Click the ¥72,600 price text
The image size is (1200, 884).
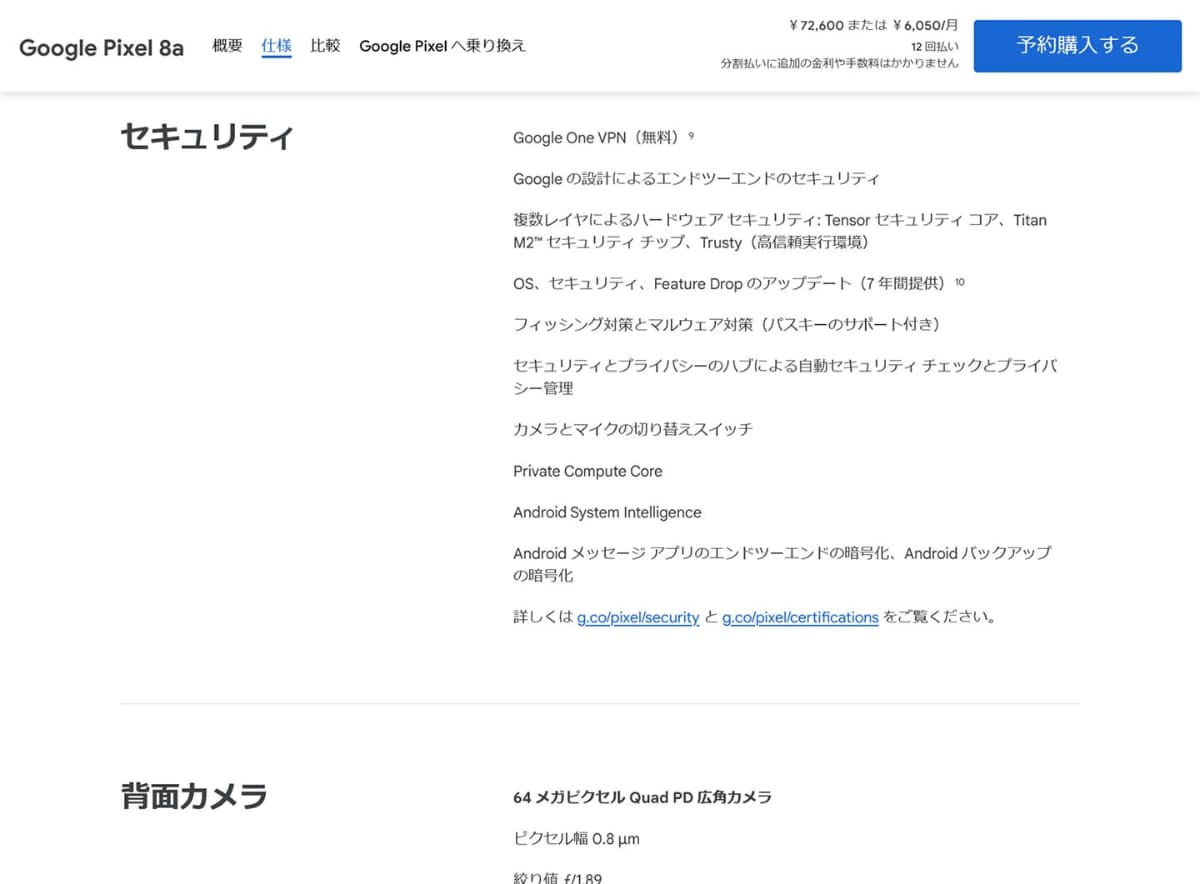(815, 25)
